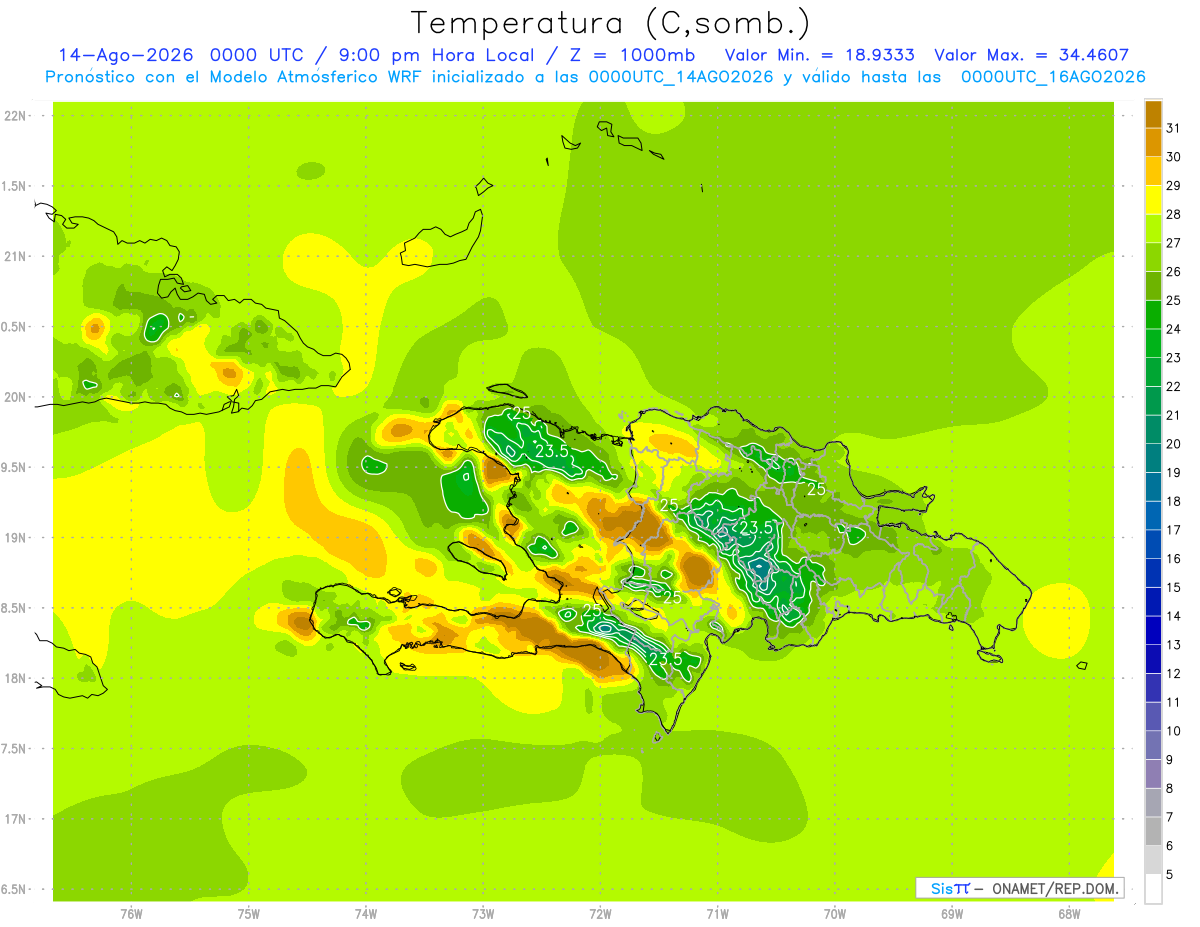Select 'Valor Max. = 34.4607' text
This screenshot has height=927, width=1200.
pyautogui.click(x=1031, y=55)
